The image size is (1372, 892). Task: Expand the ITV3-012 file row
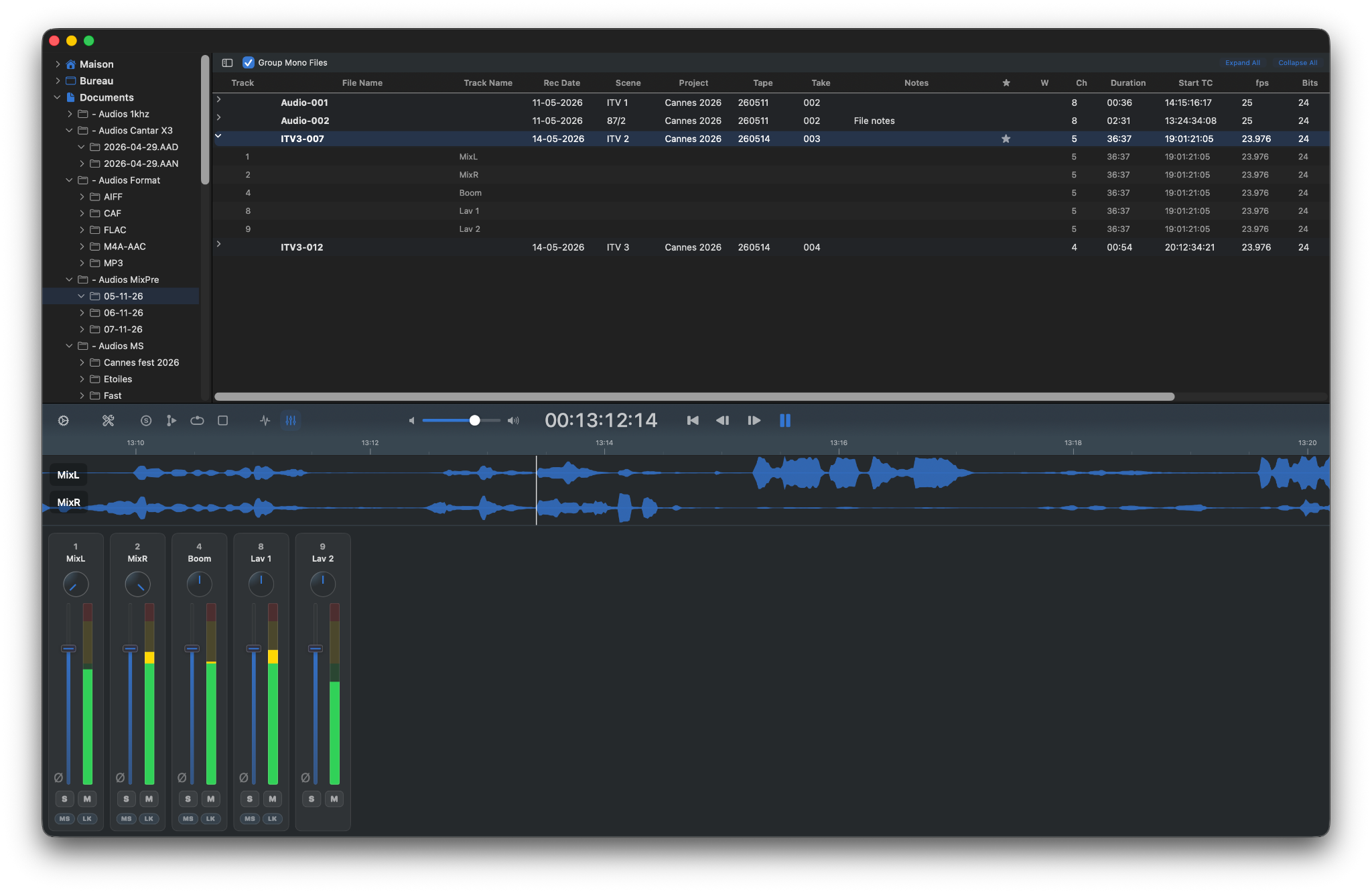point(218,244)
